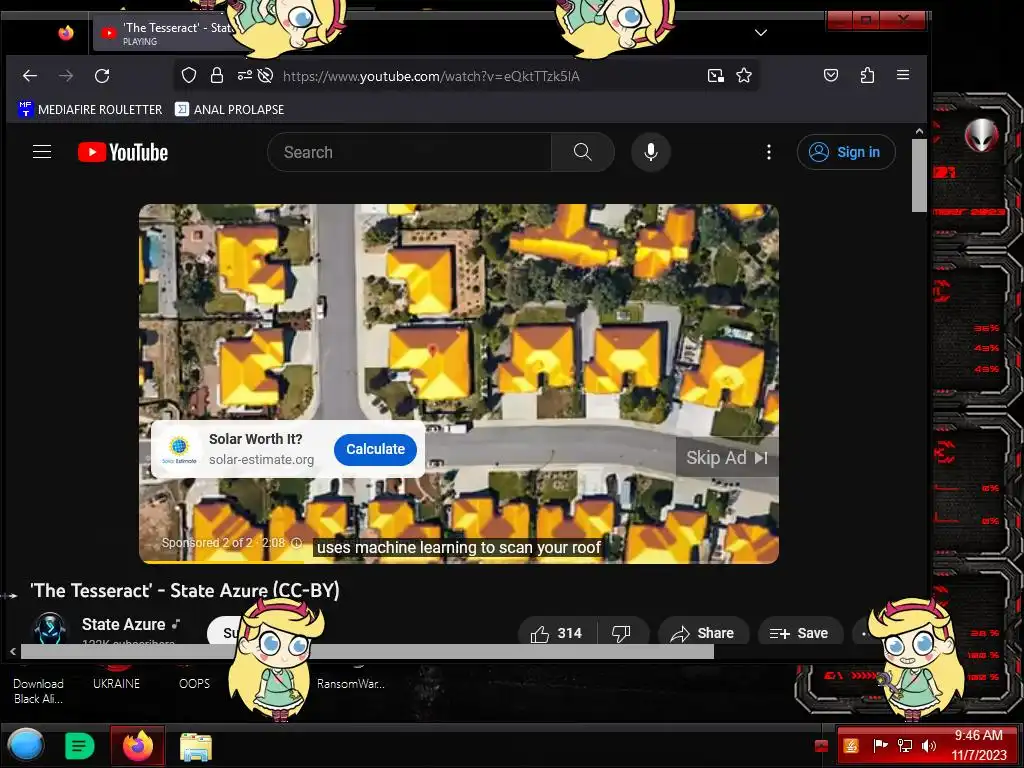
Task: Open the YouTube guide hamburger menu
Action: [x=42, y=152]
